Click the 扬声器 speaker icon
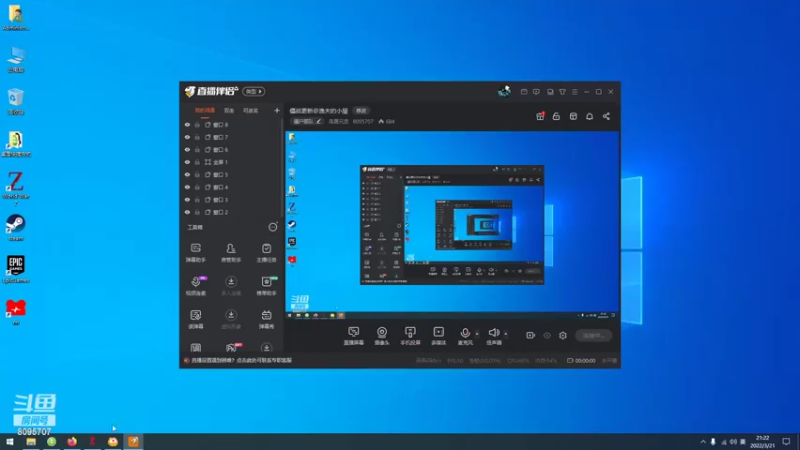This screenshot has width=800, height=450. (493, 333)
